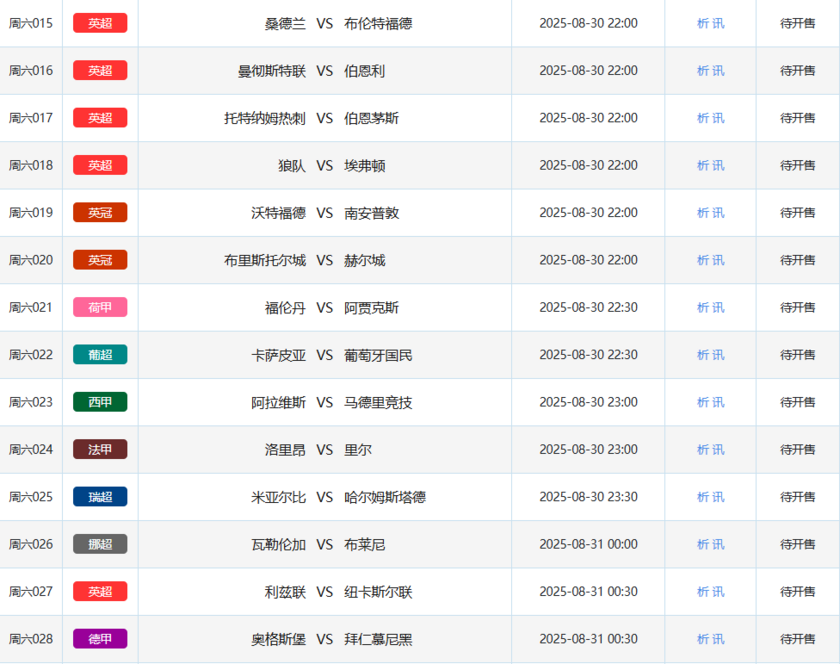Open the 析 link for 桑德兰 vs 布伦特福德

click(x=703, y=23)
